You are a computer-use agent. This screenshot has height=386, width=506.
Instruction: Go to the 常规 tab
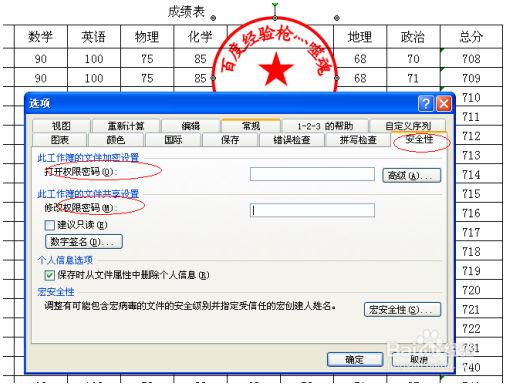tap(251, 126)
